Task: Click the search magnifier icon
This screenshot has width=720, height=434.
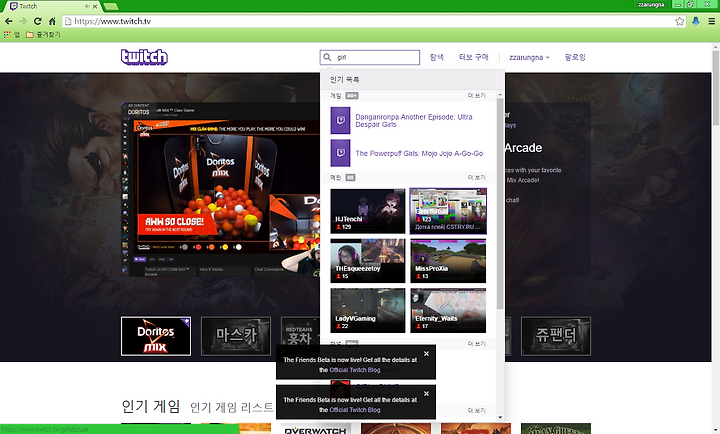Action: [x=327, y=57]
